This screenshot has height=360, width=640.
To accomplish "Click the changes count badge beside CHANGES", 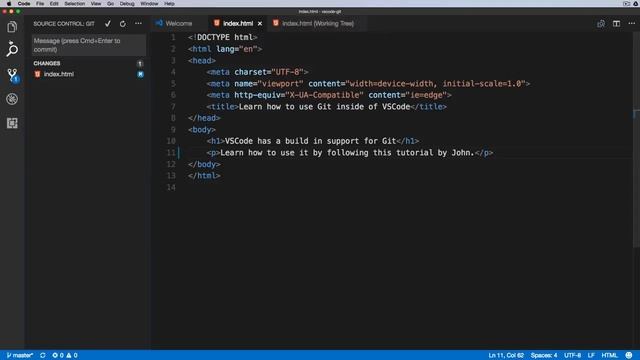I will (140, 64).
